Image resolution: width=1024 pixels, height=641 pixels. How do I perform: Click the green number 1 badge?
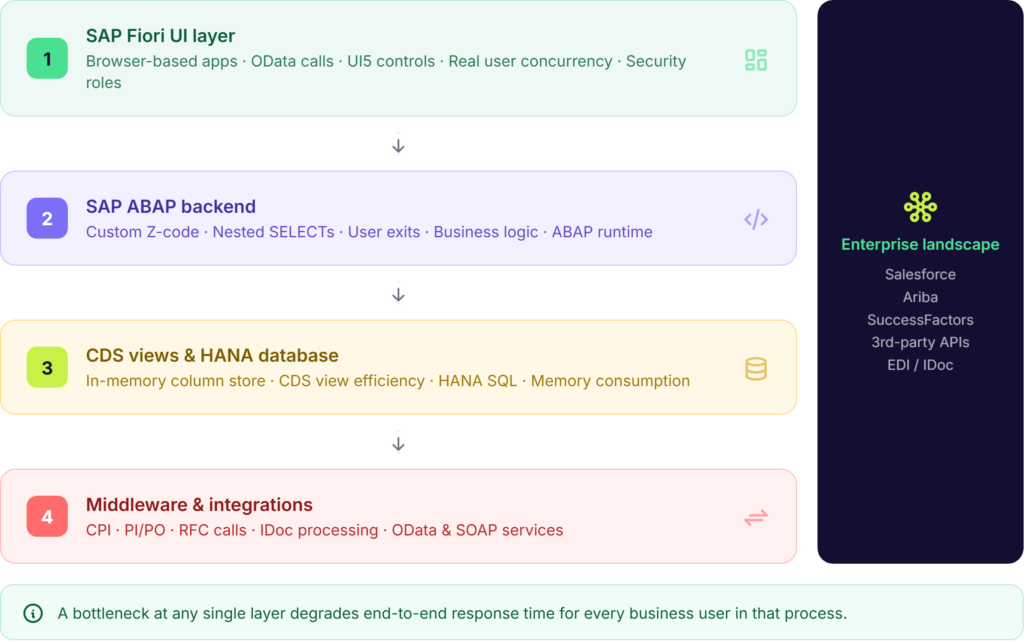pos(47,59)
